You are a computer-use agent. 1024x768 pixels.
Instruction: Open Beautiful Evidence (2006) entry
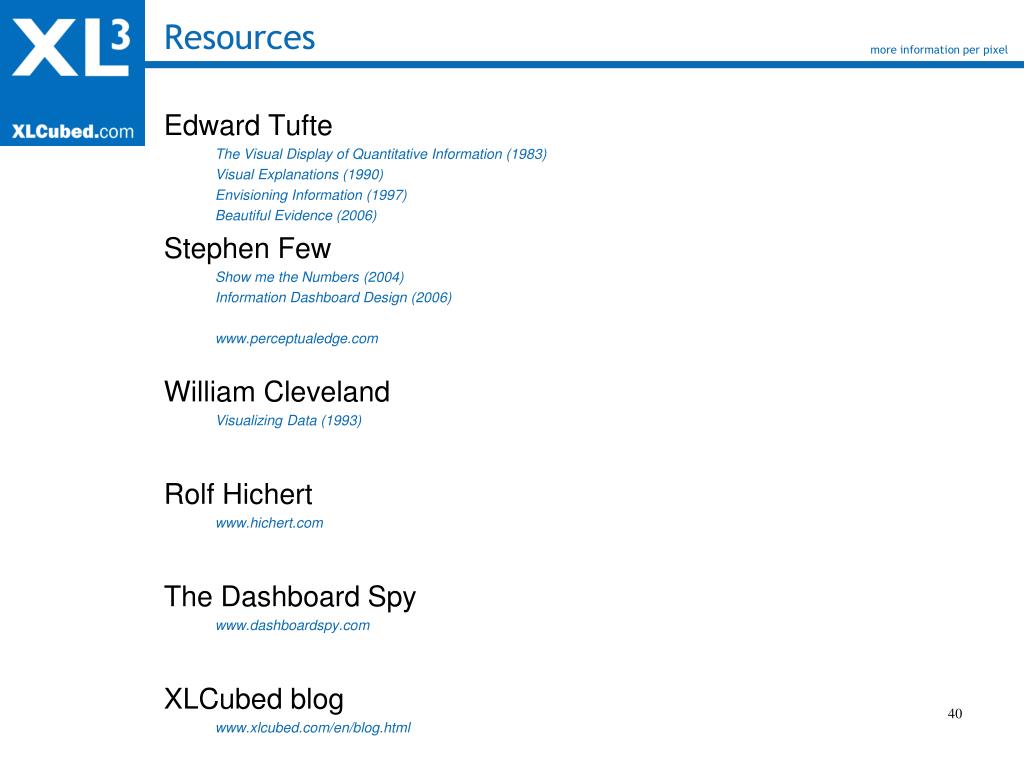296,216
